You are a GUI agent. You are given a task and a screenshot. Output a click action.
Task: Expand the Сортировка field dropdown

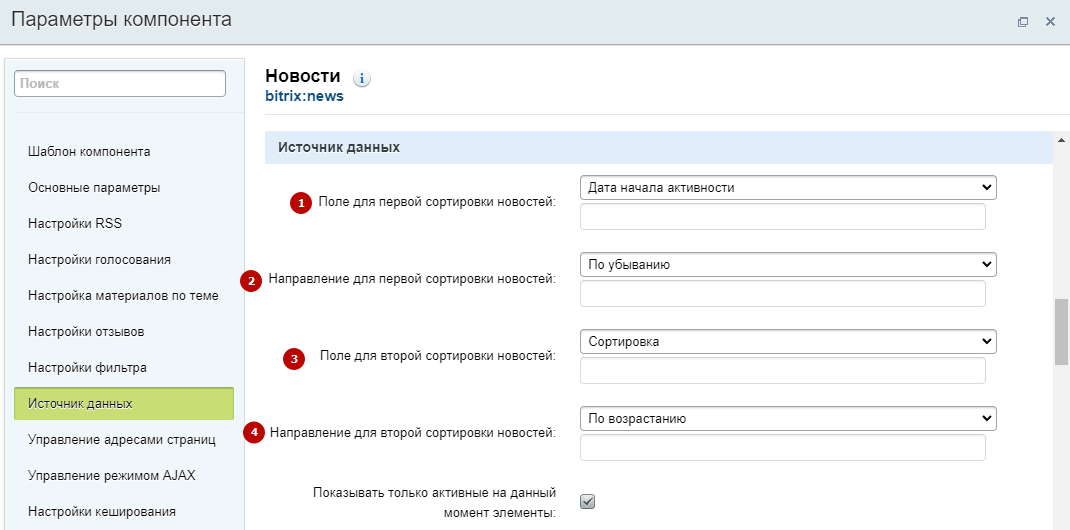[x=788, y=341]
